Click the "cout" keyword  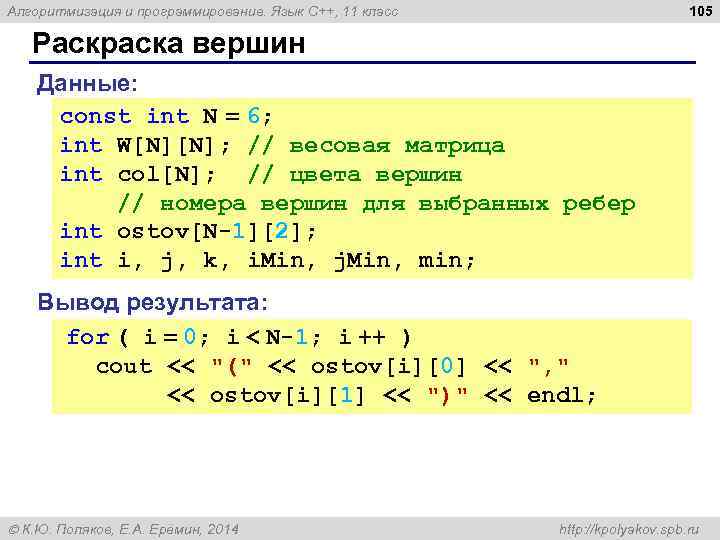click(x=124, y=366)
